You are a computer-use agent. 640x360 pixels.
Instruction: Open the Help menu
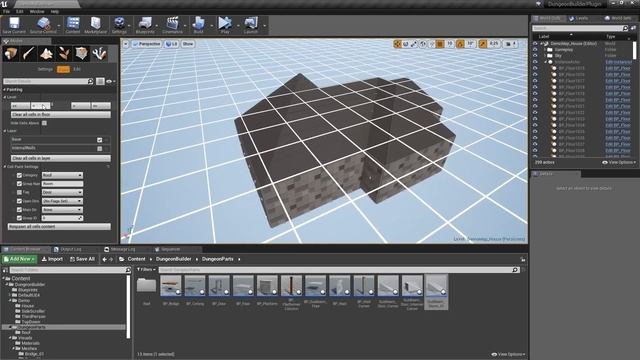(55, 11)
